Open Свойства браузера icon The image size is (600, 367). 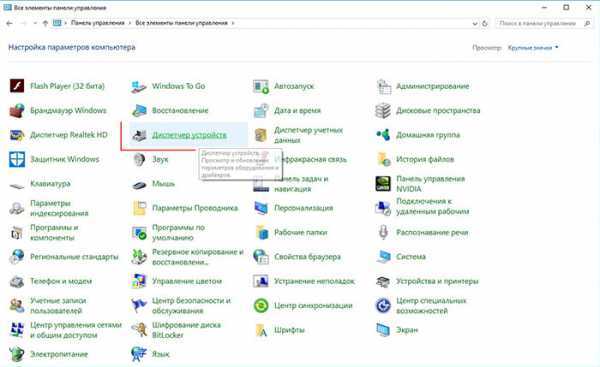261,257
